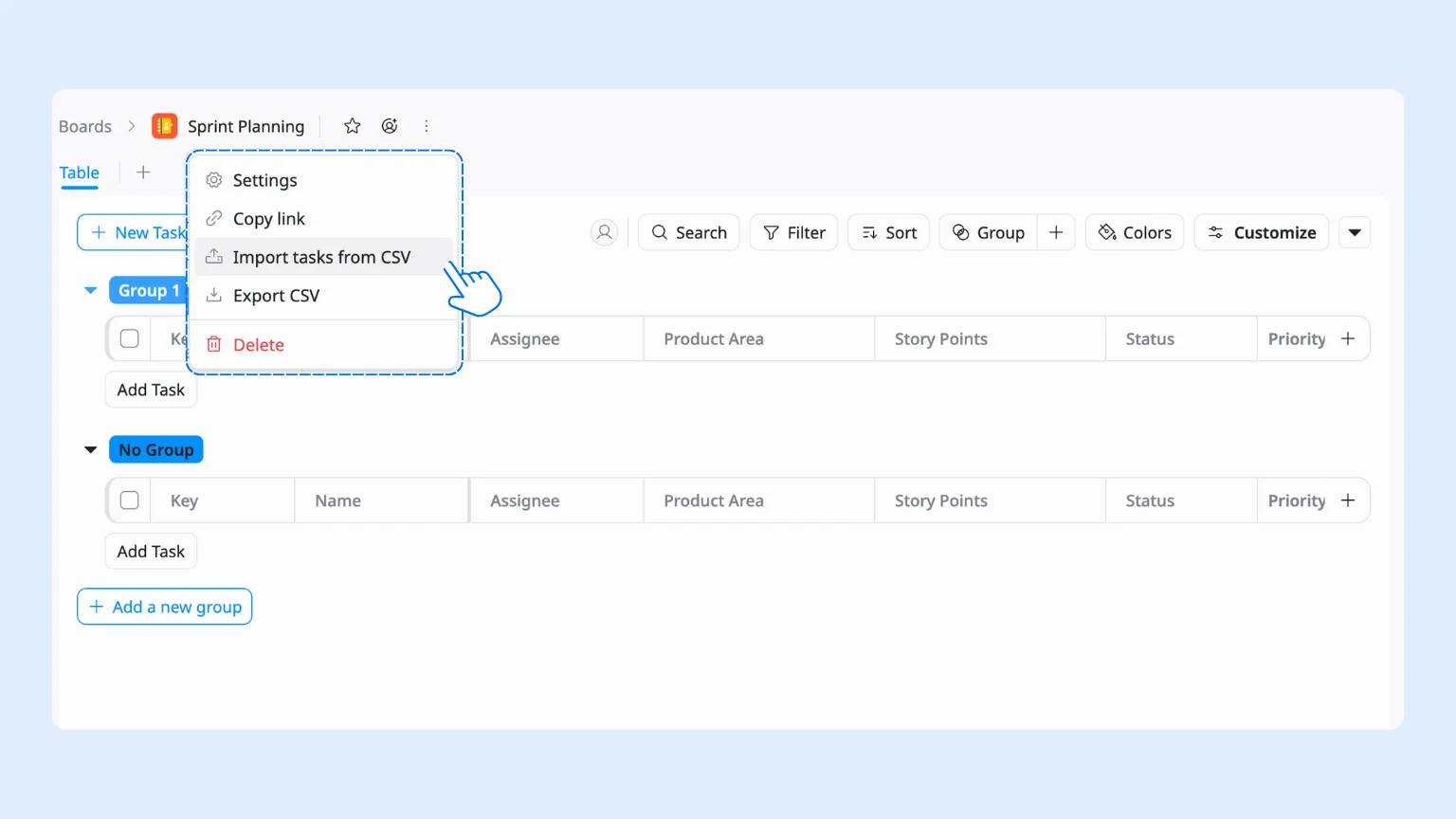
Task: Open the Filter options
Action: point(793,232)
